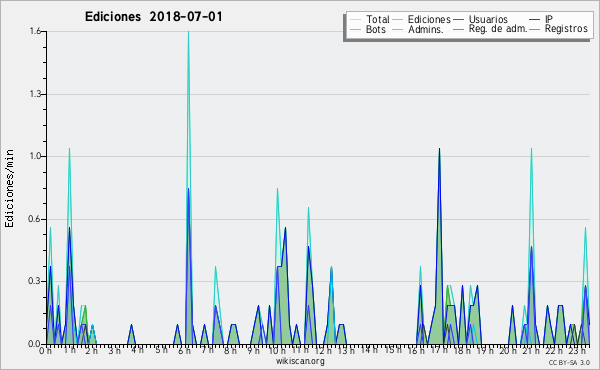Viewport: 600px width, 370px height.
Task: Click the '6 h' x-axis label
Action: point(184,351)
